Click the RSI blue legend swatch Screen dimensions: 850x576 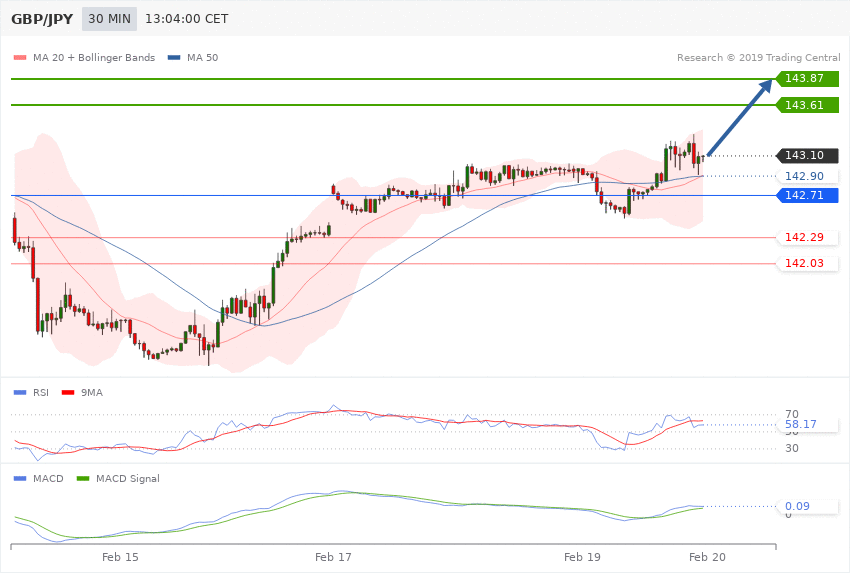coord(20,392)
